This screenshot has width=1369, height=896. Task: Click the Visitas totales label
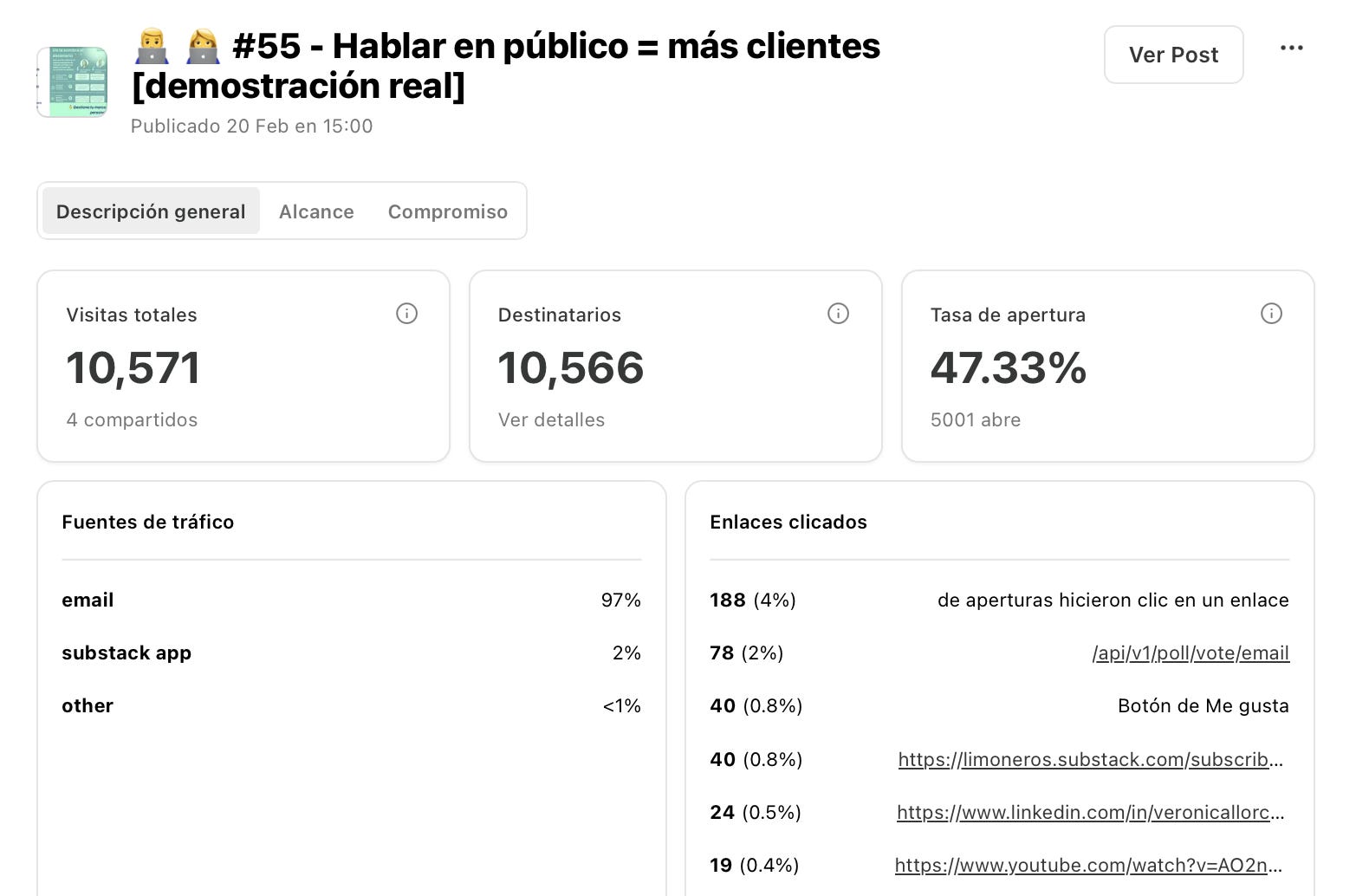[x=132, y=315]
